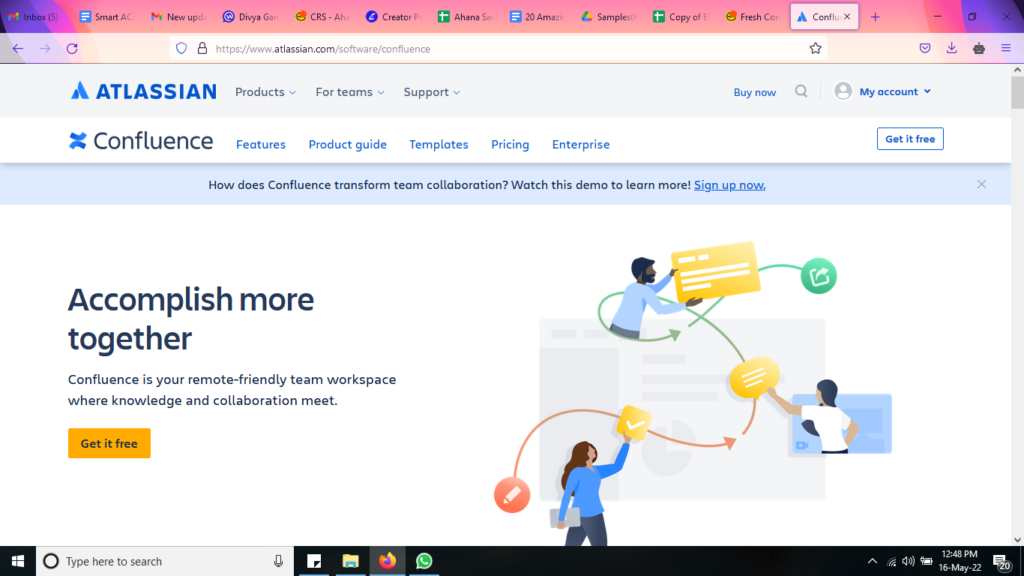Open the taskbar clock and calendar

(x=959, y=561)
